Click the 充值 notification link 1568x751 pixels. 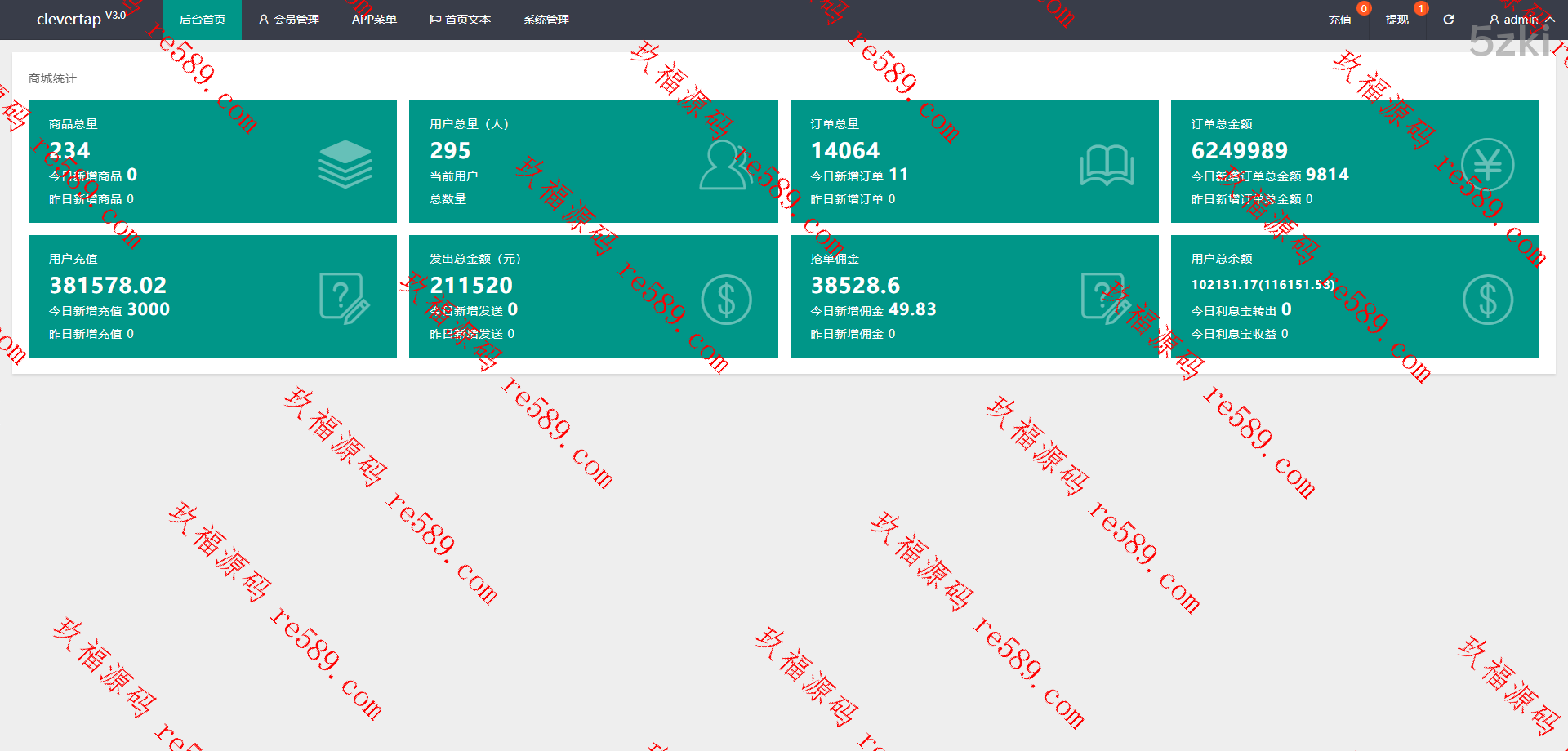(x=1339, y=20)
